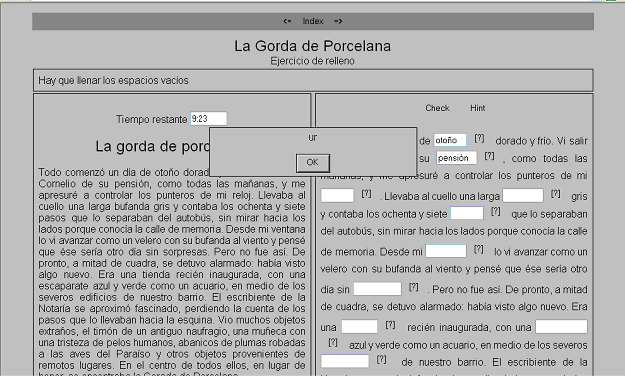Go to previous exercise with left arrow
This screenshot has height=377, width=625.
click(287, 21)
